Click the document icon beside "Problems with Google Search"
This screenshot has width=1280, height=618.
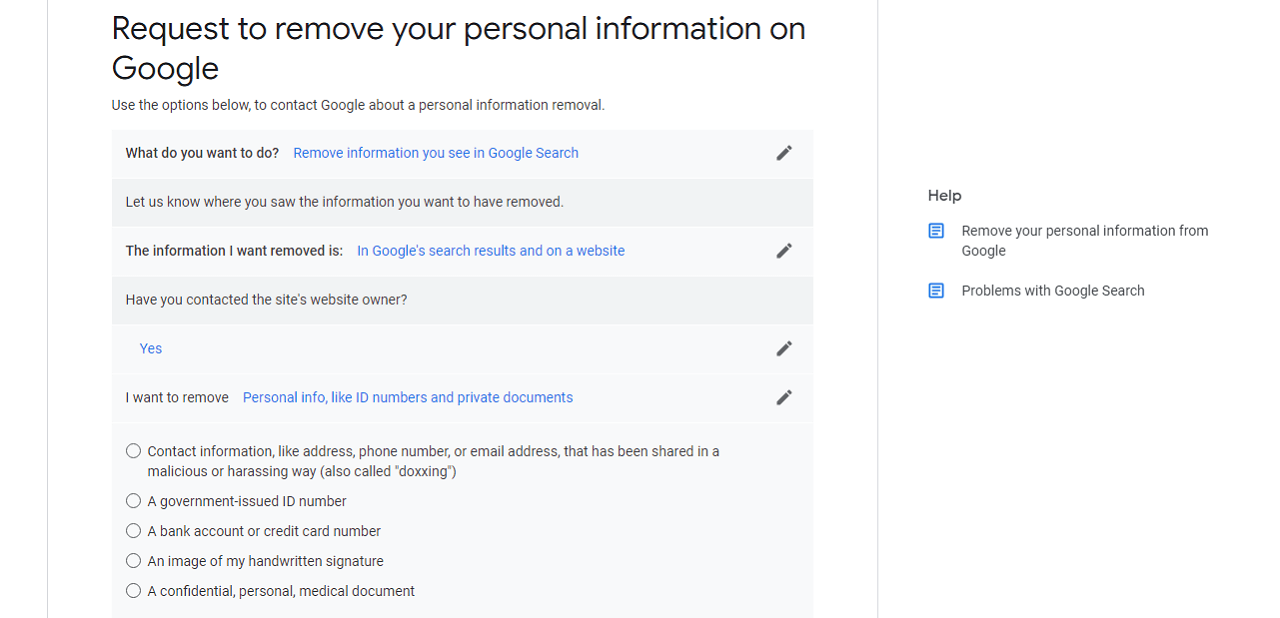click(x=936, y=291)
